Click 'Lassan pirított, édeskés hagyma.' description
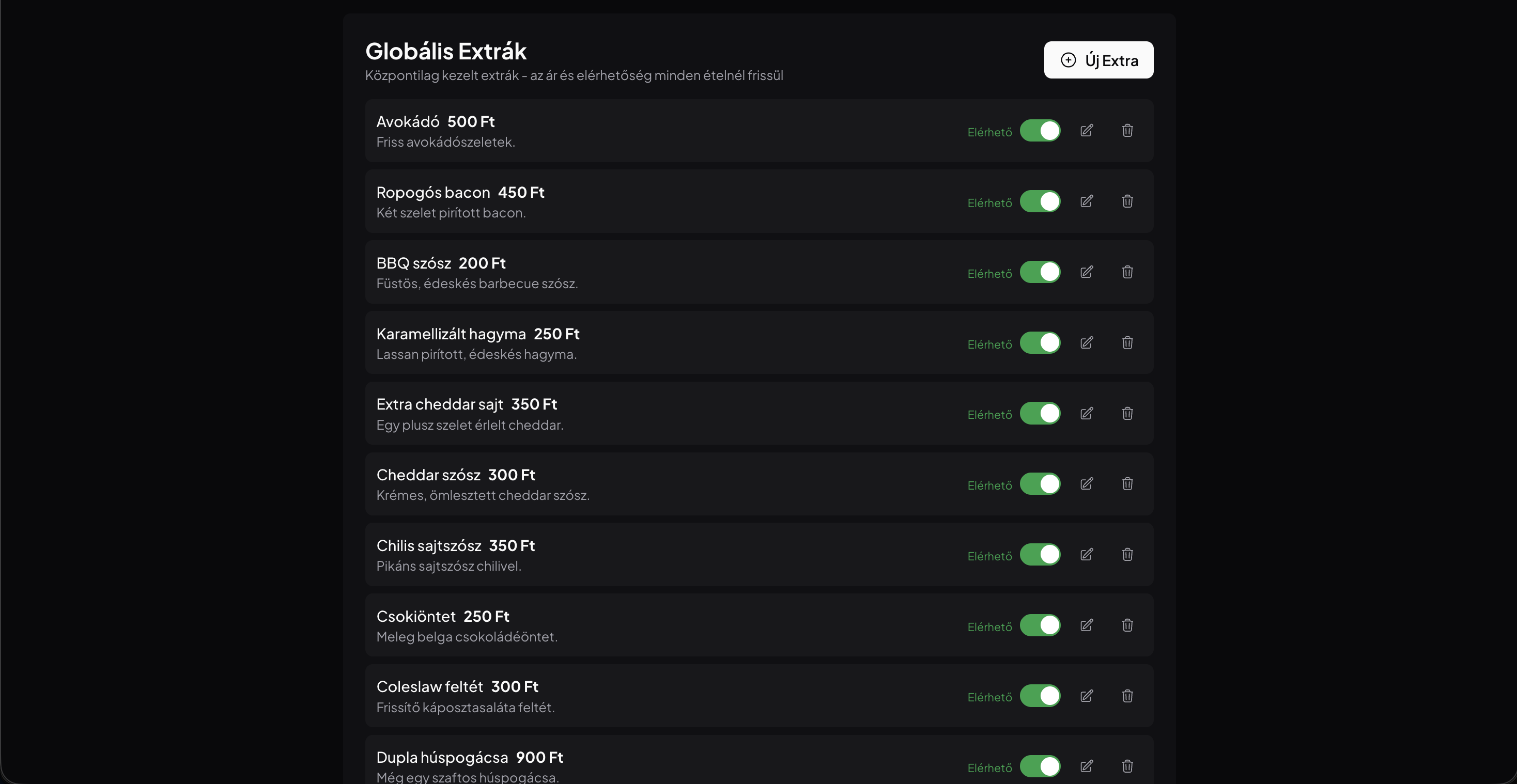The image size is (1517, 784). [x=476, y=354]
